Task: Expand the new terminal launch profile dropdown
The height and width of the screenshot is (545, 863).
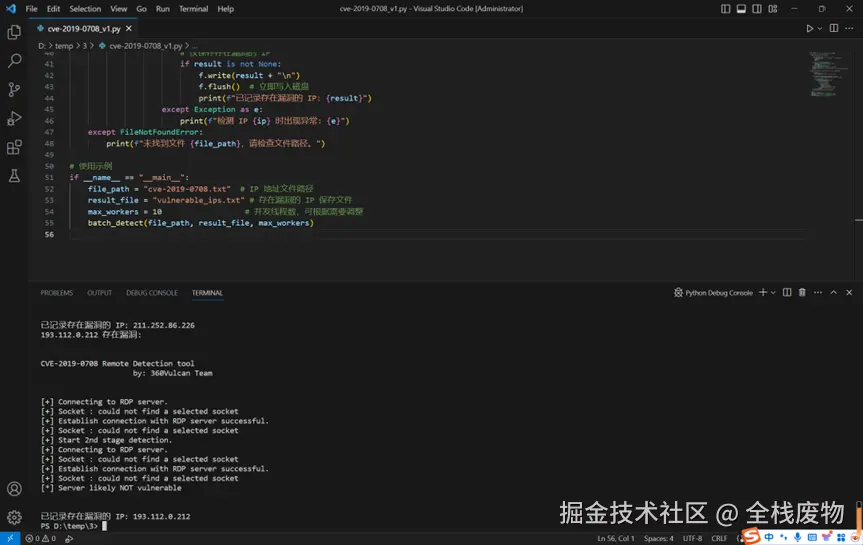Action: pos(773,292)
